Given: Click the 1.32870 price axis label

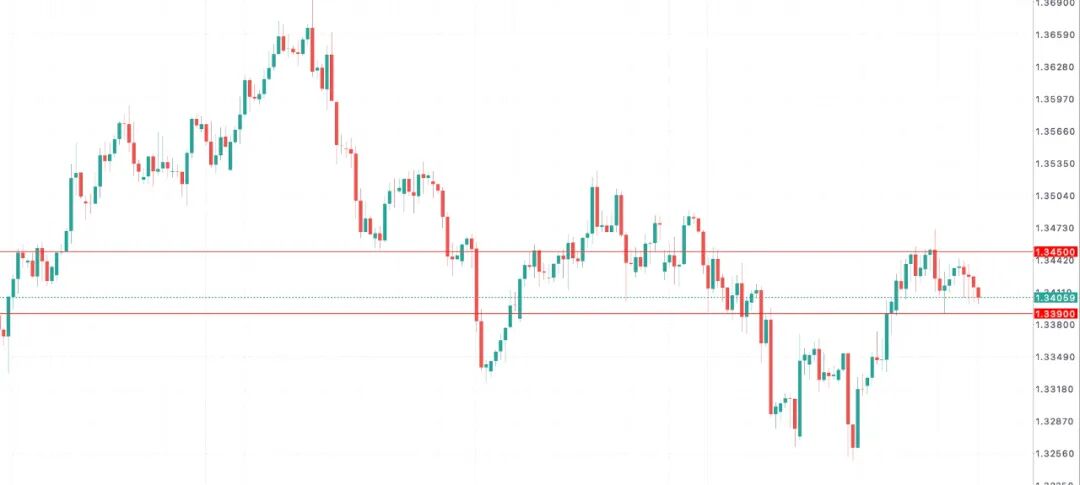Looking at the screenshot, I should pyautogui.click(x=1055, y=422).
